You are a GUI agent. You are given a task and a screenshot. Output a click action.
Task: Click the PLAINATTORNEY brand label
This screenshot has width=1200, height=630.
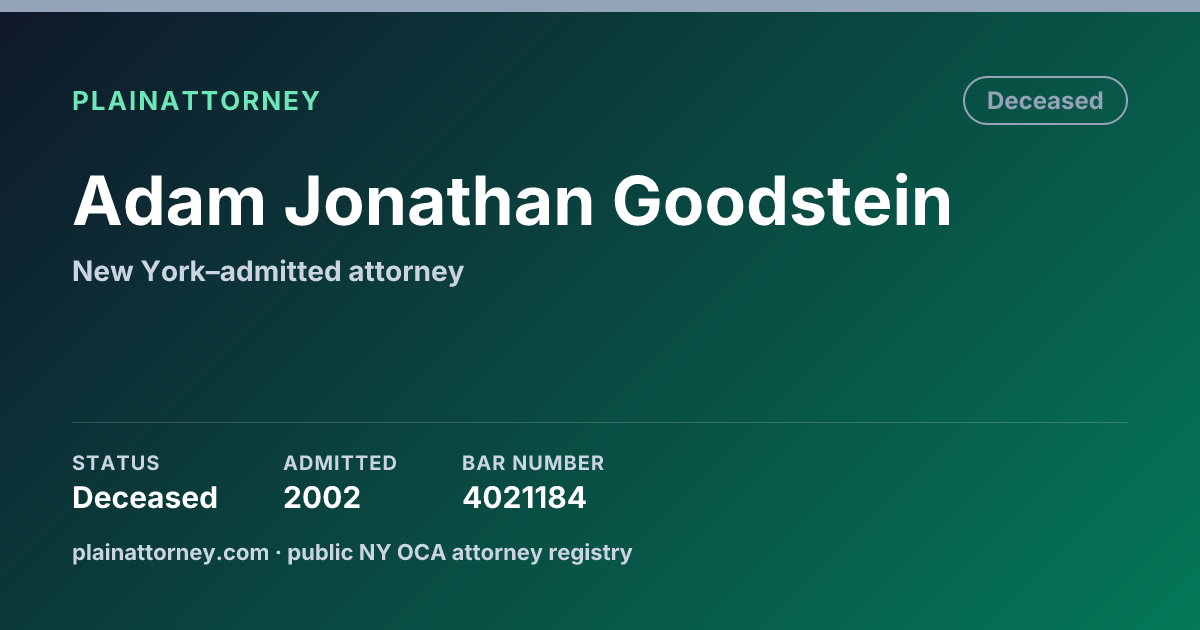point(196,101)
